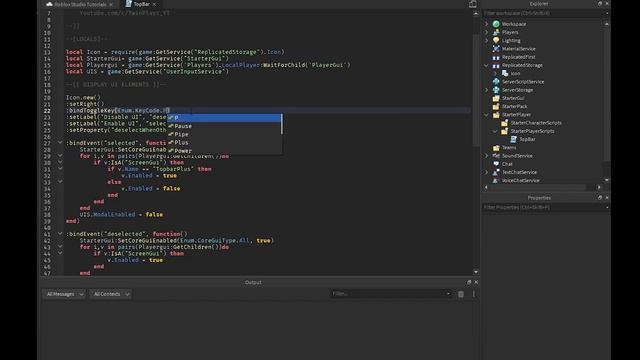Open the All Contexts dropdown in Output

coord(111,294)
